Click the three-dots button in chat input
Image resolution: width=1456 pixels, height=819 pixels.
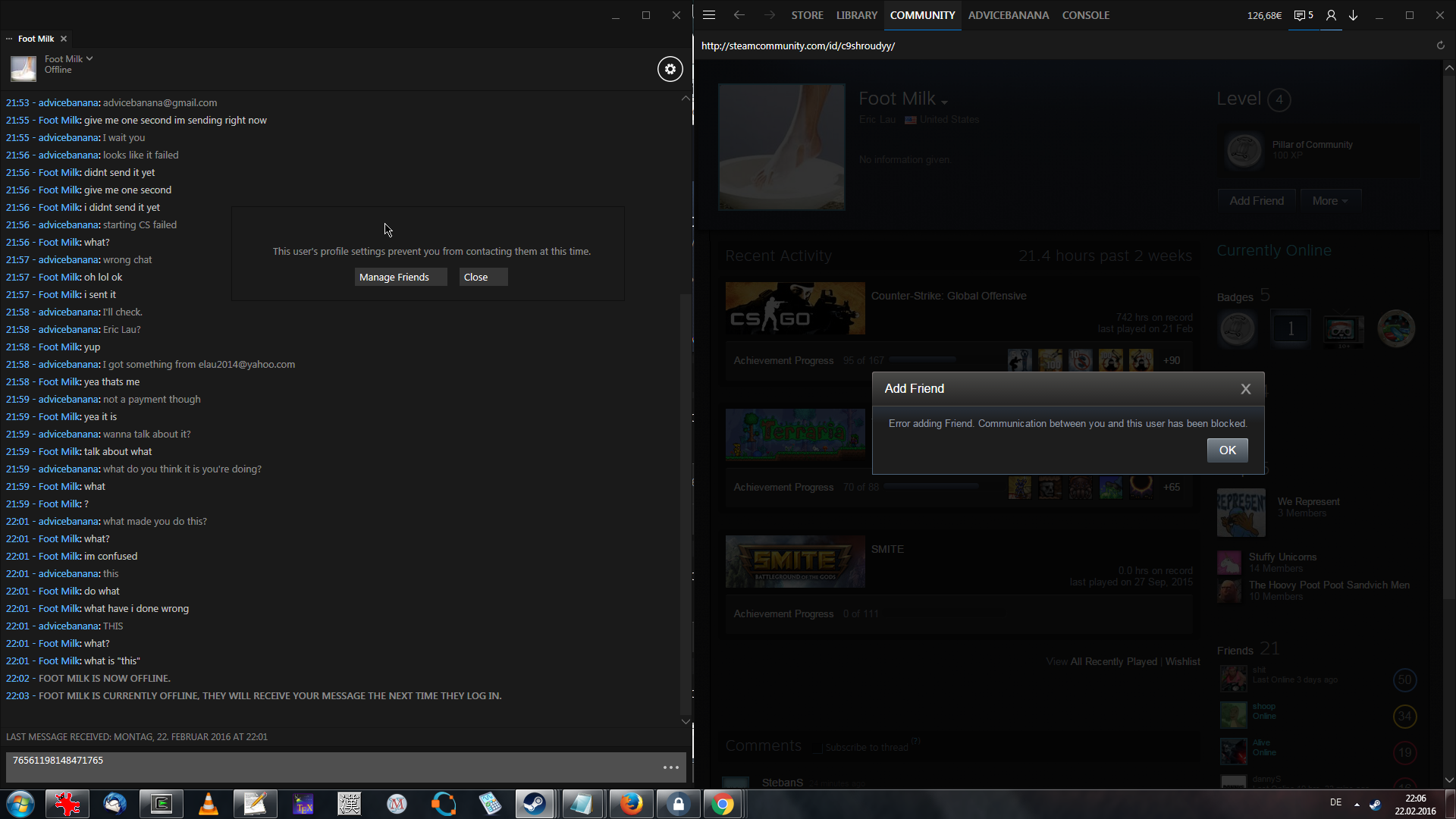[x=670, y=767]
